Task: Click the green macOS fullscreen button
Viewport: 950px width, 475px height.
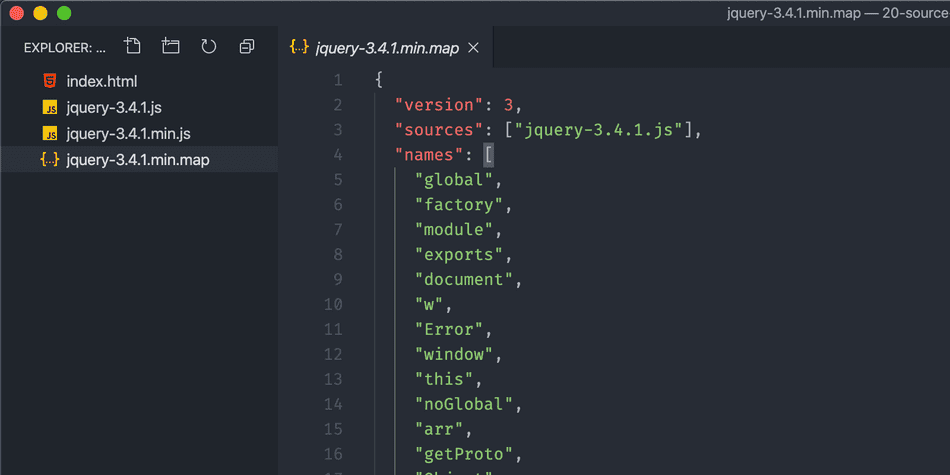Action: [x=64, y=13]
